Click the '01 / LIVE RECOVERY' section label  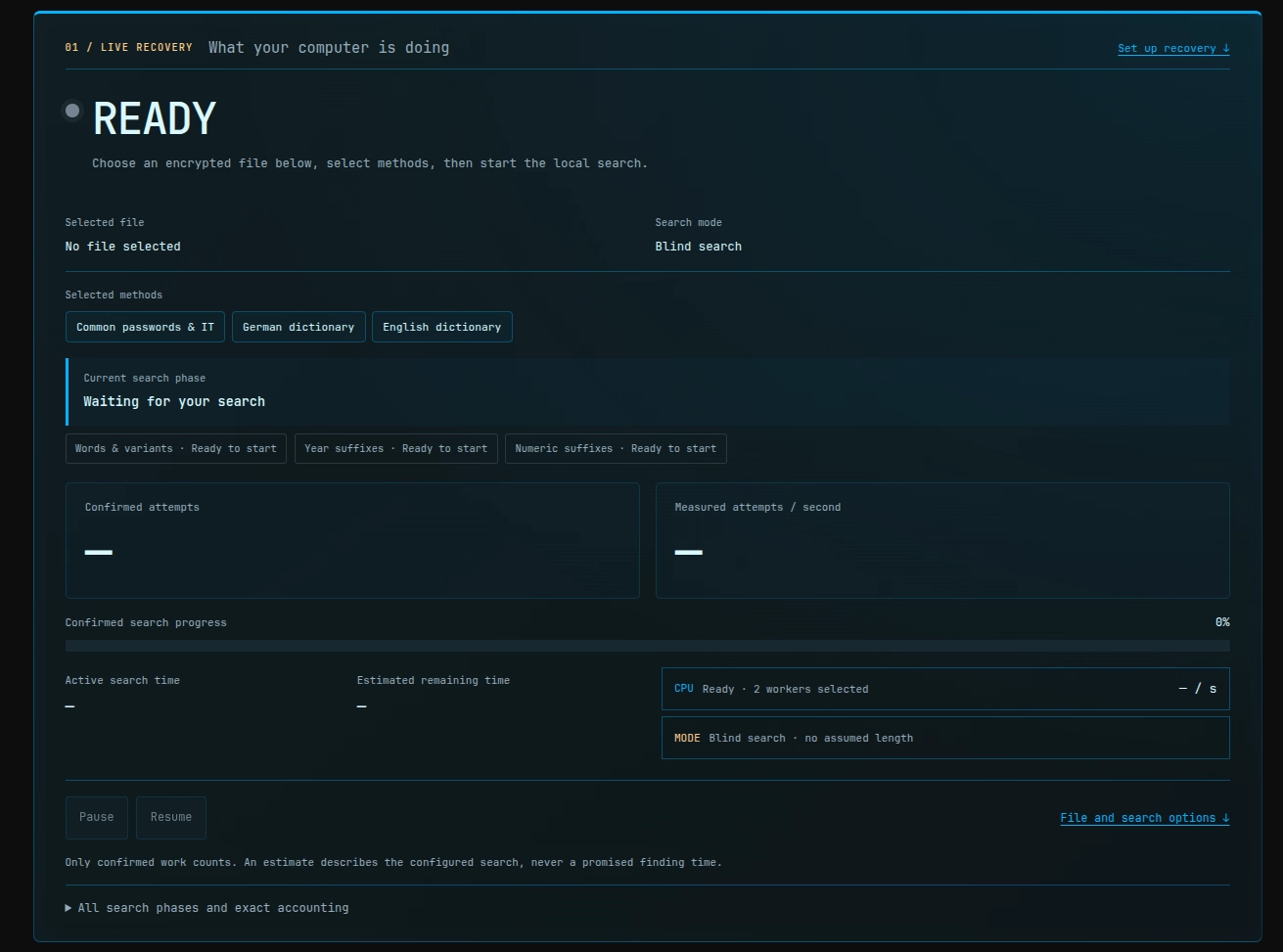(129, 47)
